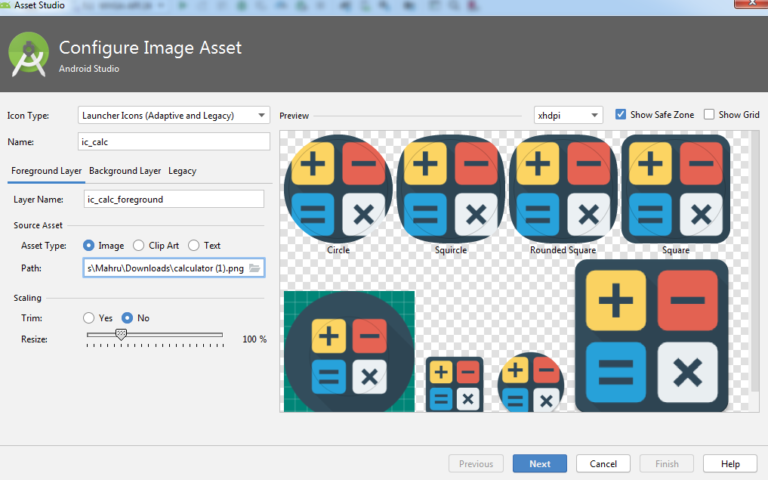768x480 pixels.
Task: Open the xhdpi density dropdown
Action: coord(568,115)
